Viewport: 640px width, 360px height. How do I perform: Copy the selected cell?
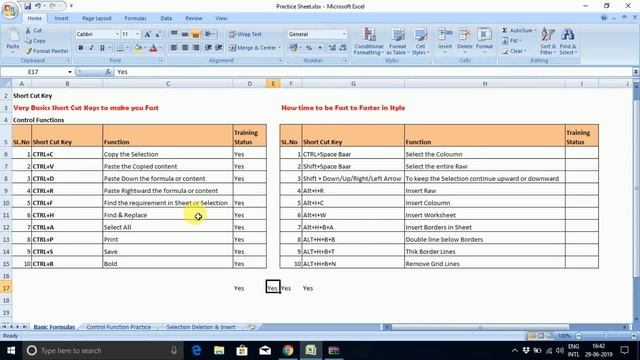pos(35,41)
